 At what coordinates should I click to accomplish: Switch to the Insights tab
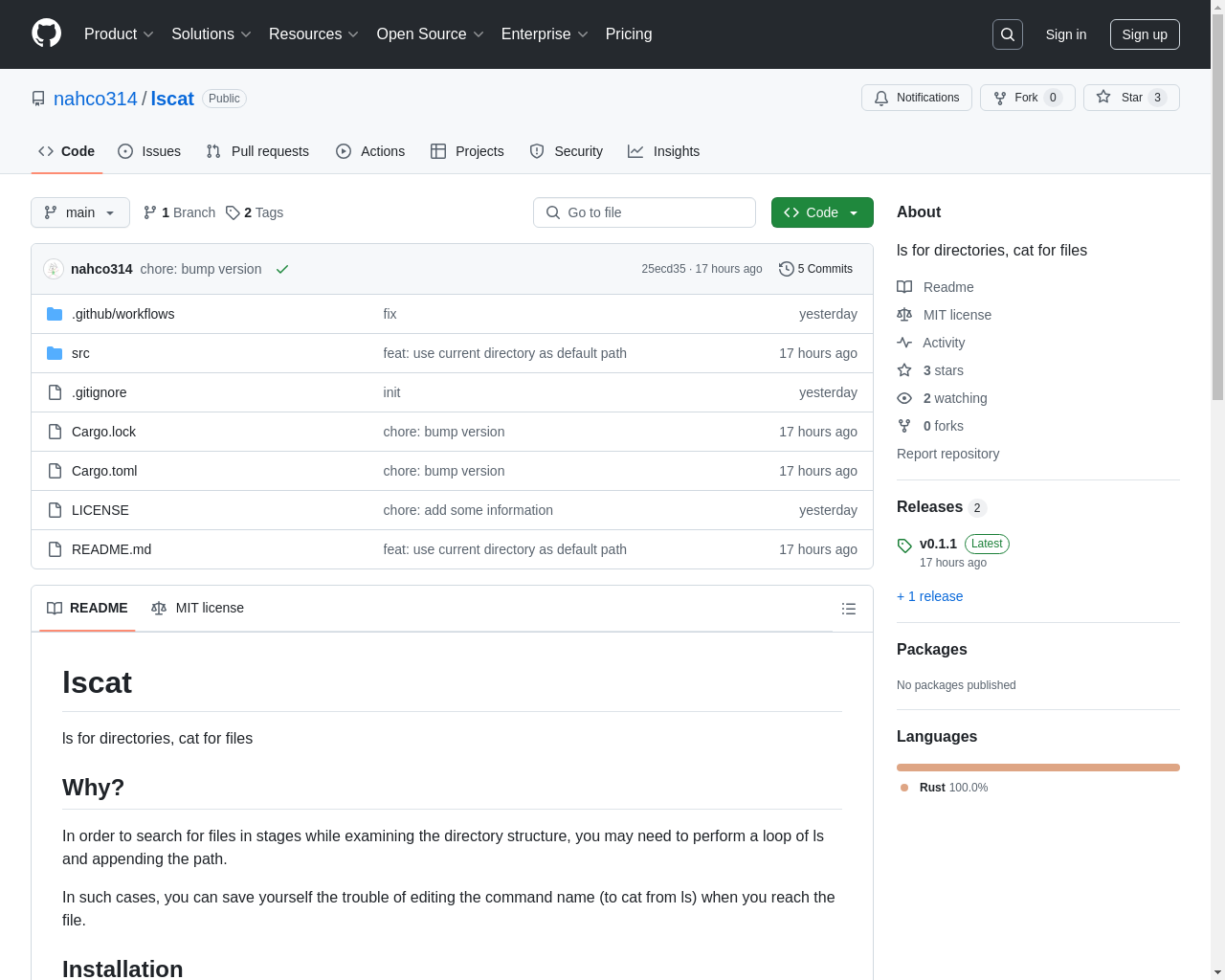tap(664, 151)
